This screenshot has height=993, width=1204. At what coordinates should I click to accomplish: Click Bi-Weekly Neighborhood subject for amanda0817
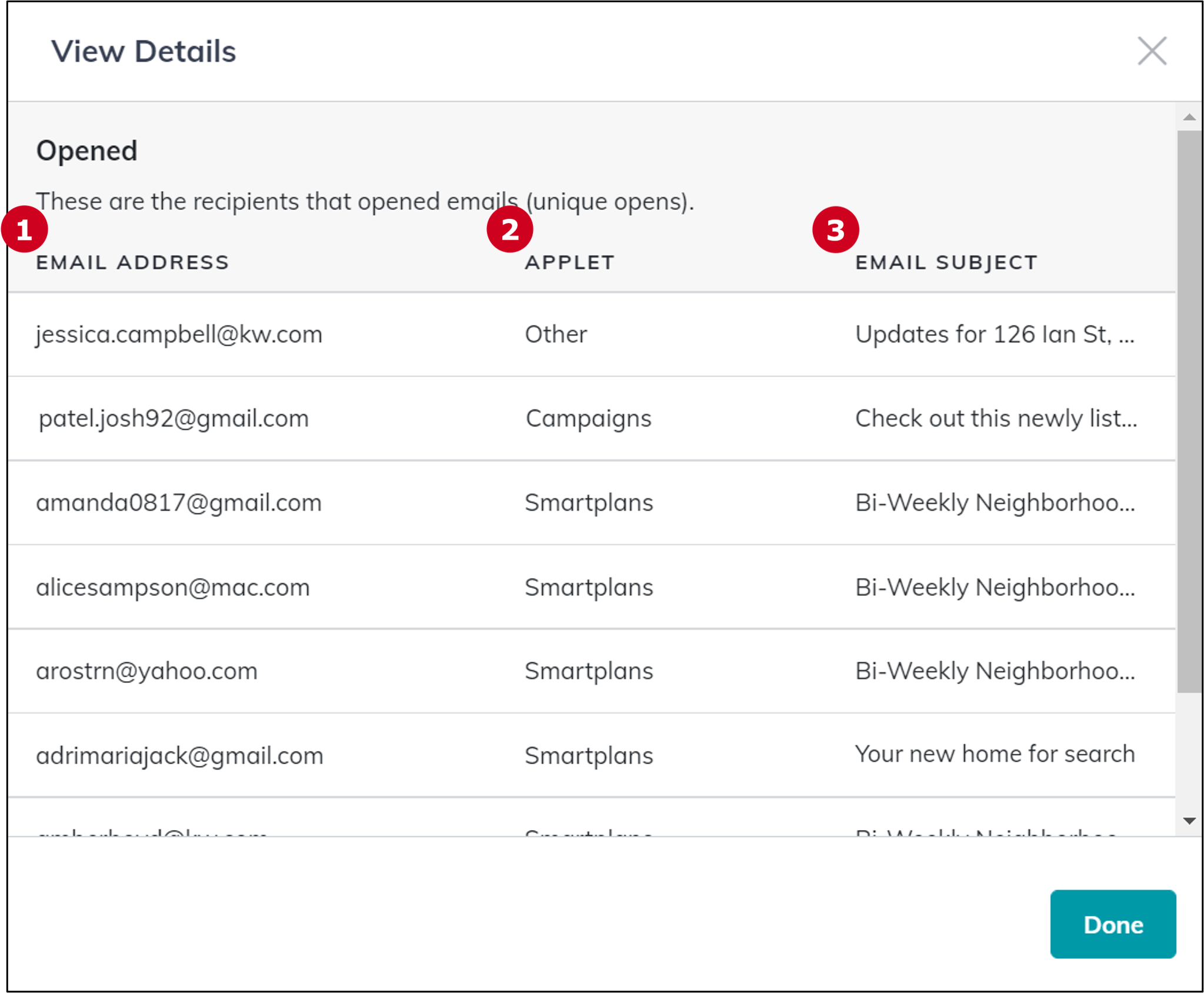995,503
